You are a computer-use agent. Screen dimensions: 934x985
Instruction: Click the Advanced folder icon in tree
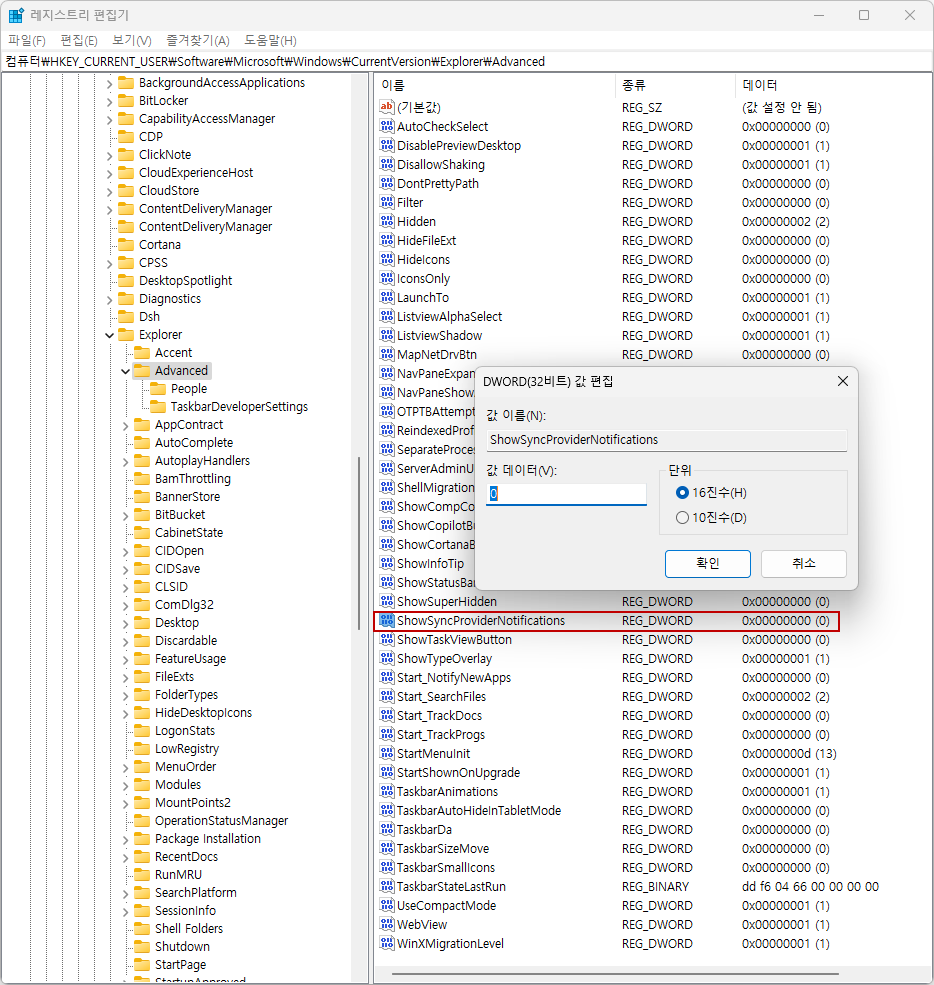tap(143, 371)
